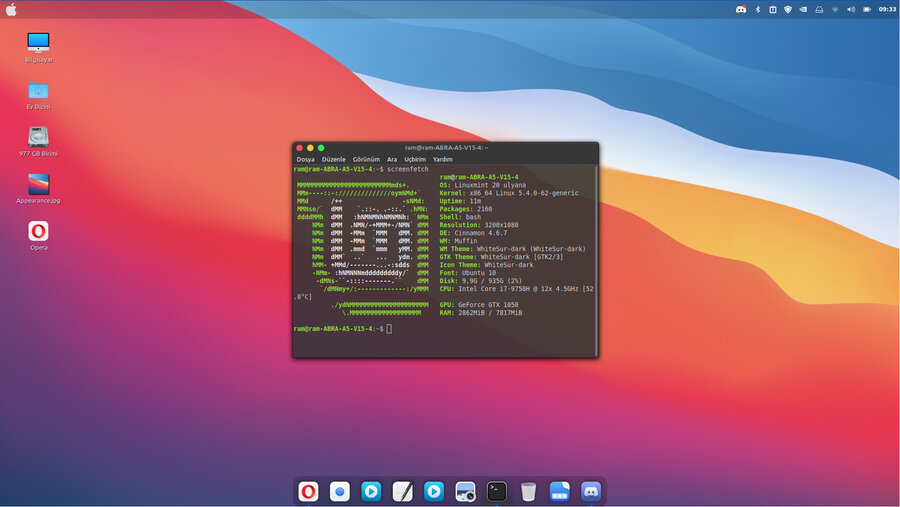
Task: Click the battery status indicator
Action: click(x=866, y=9)
